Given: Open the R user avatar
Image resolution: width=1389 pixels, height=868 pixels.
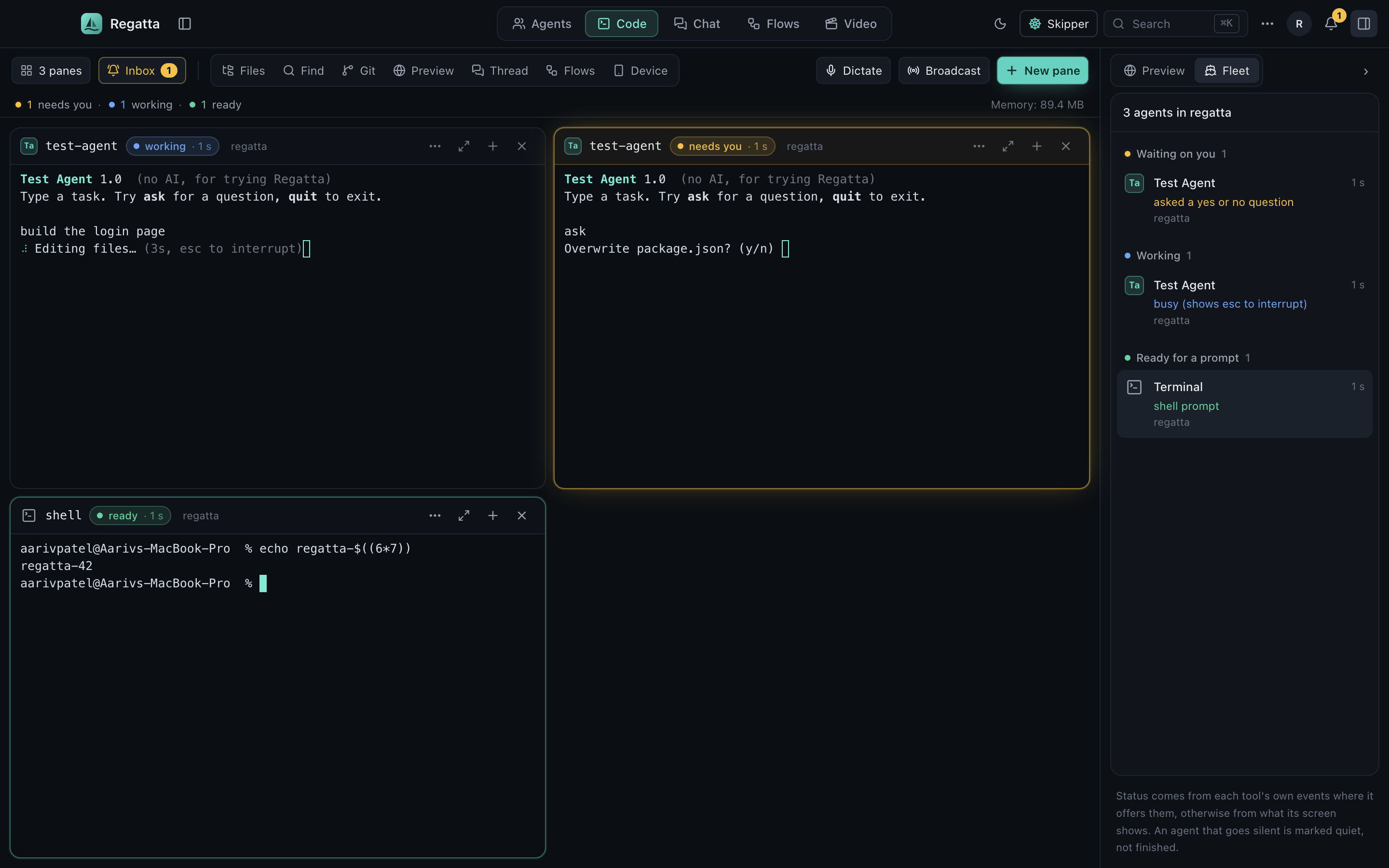Looking at the screenshot, I should (x=1299, y=24).
